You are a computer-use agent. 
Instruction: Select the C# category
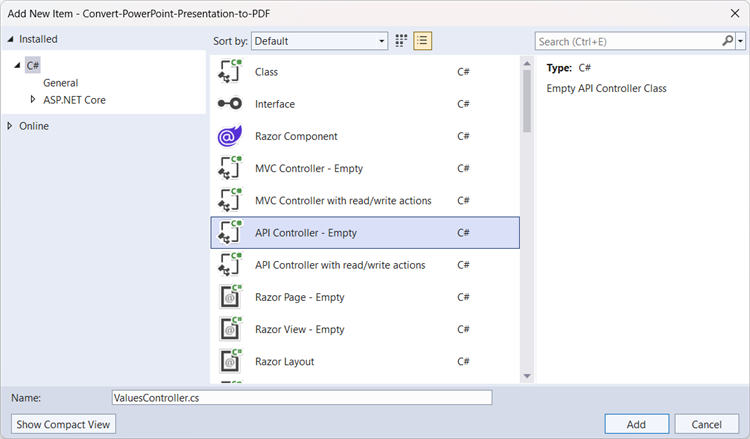click(33, 65)
